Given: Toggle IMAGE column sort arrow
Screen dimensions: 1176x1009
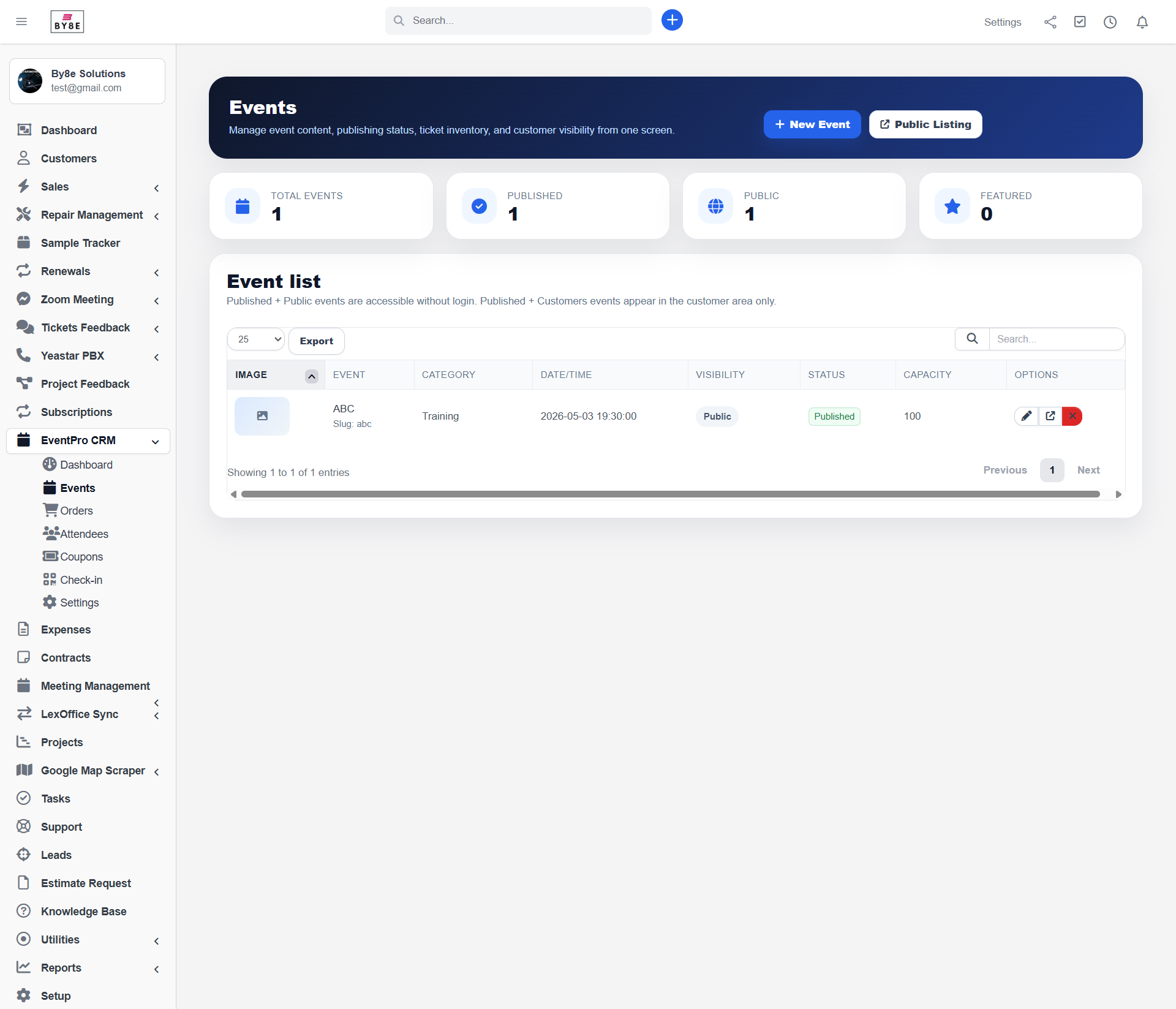Looking at the screenshot, I should click(x=311, y=376).
